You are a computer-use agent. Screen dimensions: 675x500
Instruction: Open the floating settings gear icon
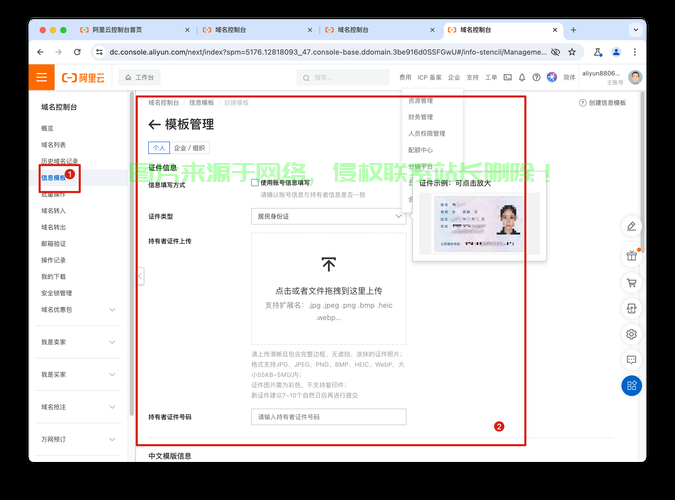pyautogui.click(x=632, y=334)
